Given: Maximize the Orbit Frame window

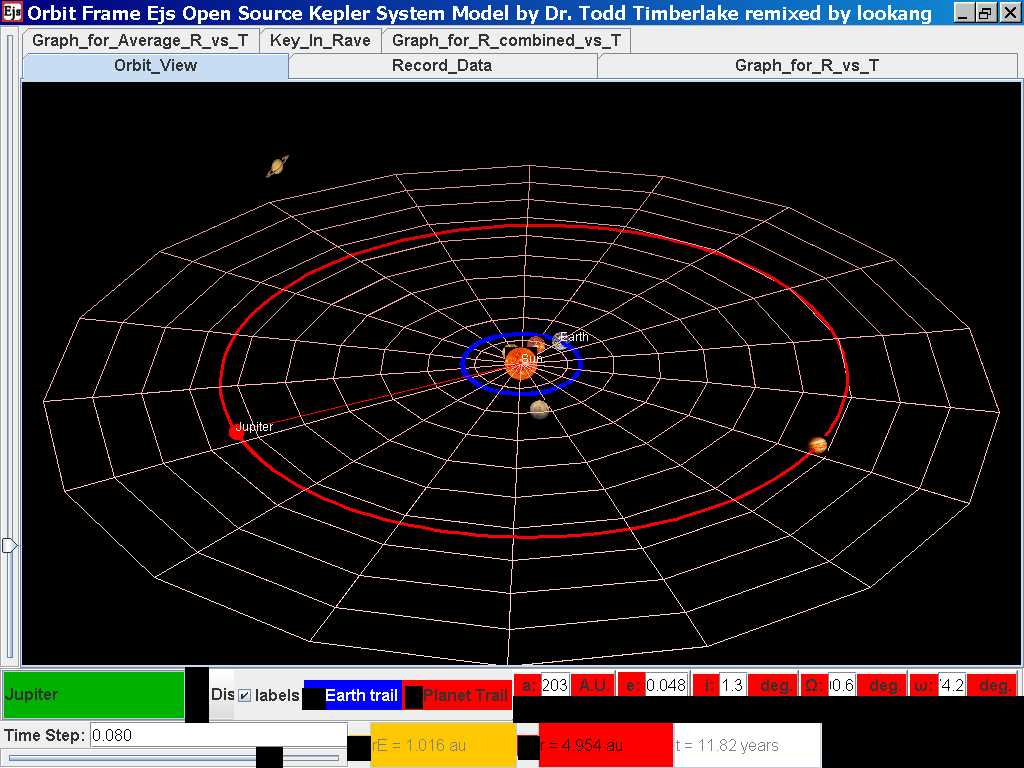Looking at the screenshot, I should tap(985, 12).
